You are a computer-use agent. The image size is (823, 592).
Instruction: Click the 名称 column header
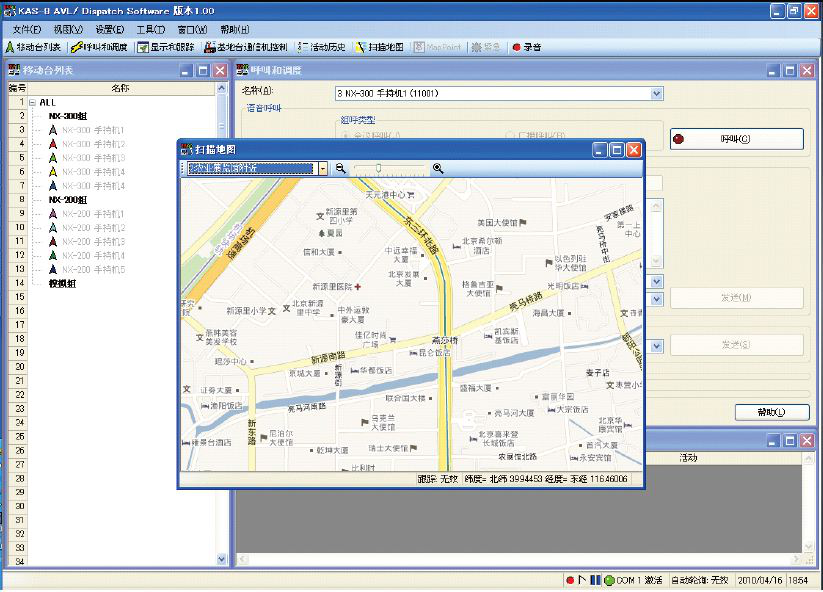coord(120,88)
